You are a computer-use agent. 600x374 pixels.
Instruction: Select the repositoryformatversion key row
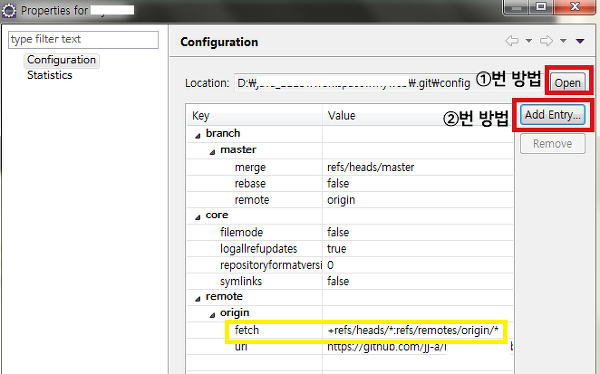coord(271,265)
